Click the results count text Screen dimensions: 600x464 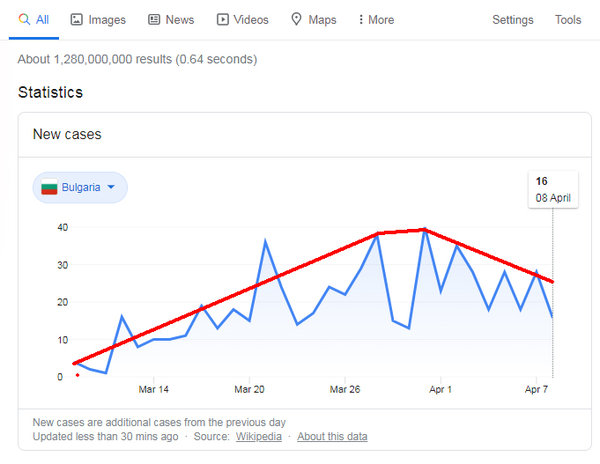coord(137,59)
